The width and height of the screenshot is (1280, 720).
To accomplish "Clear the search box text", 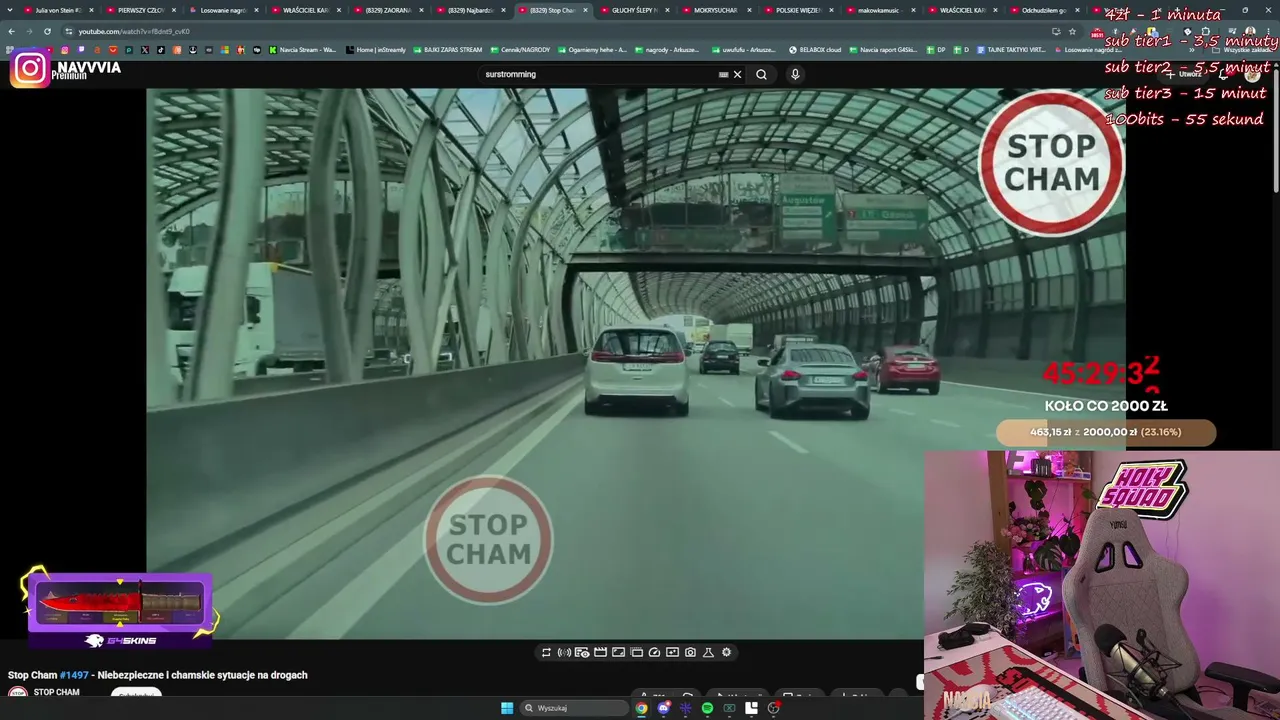I will coord(738,74).
